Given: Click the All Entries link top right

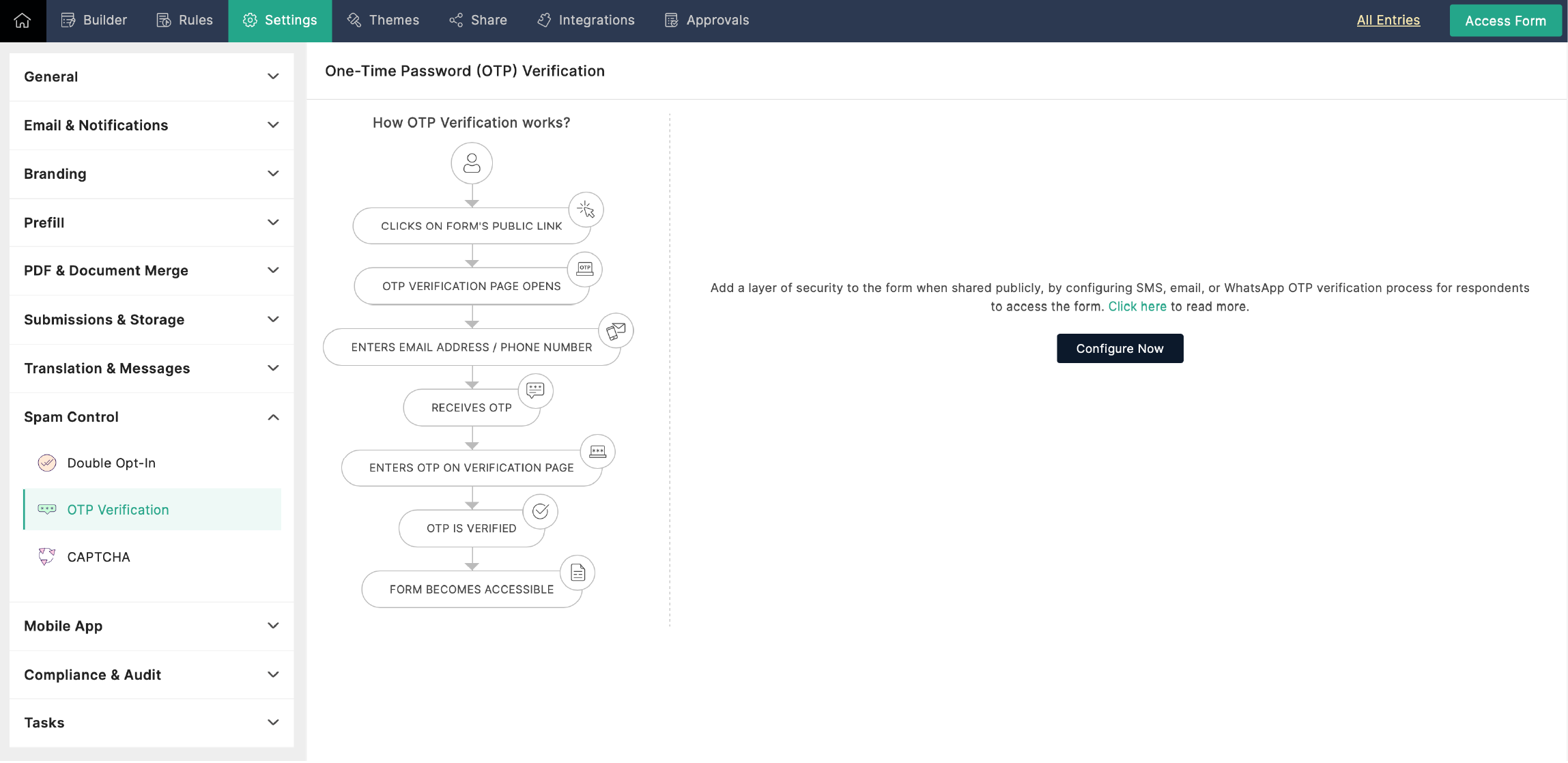Looking at the screenshot, I should [1388, 20].
